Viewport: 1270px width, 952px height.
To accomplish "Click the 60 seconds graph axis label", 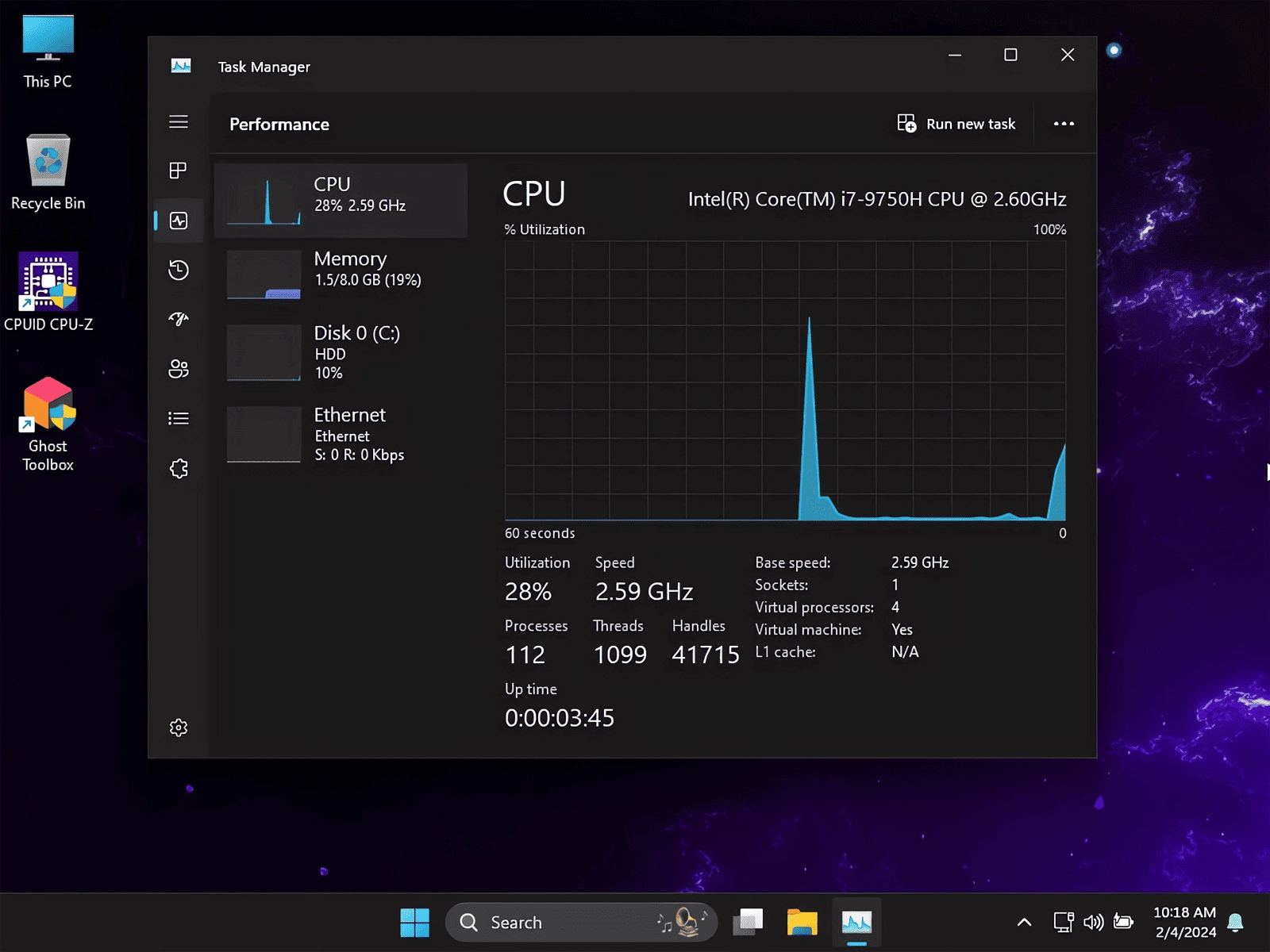I will pyautogui.click(x=540, y=533).
